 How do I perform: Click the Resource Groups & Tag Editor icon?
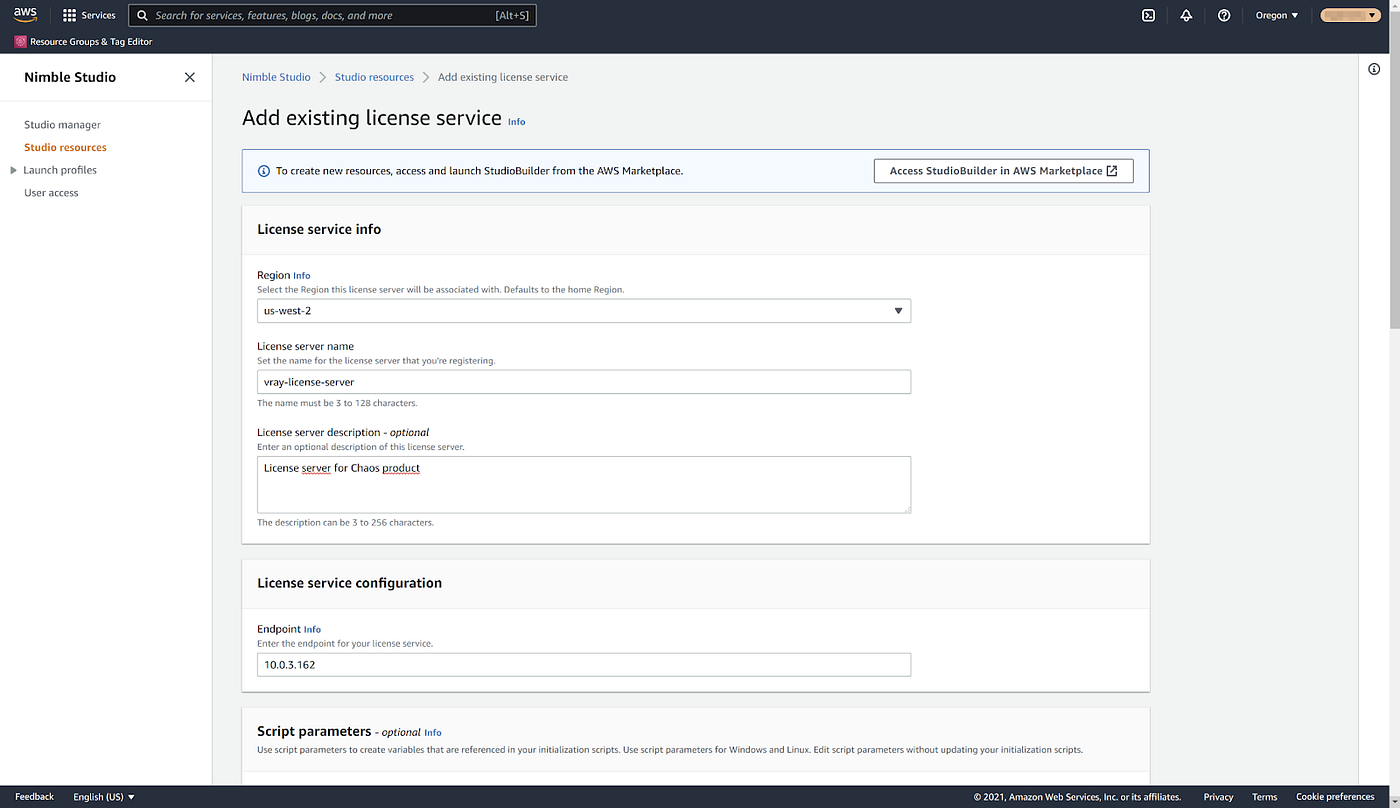click(x=20, y=42)
